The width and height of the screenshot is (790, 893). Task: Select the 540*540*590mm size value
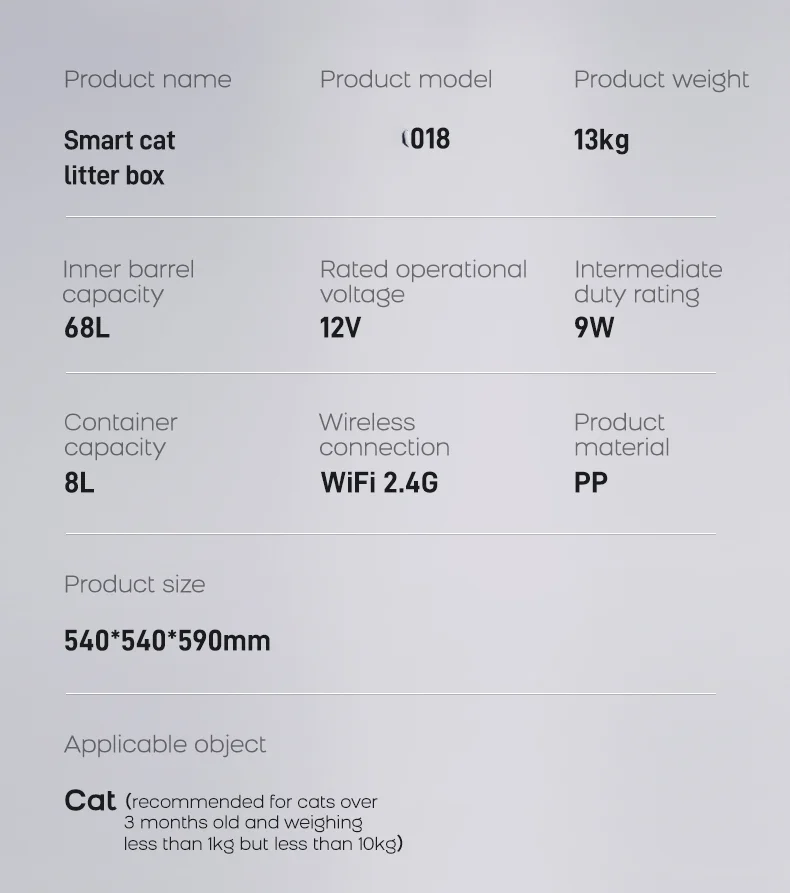point(167,640)
